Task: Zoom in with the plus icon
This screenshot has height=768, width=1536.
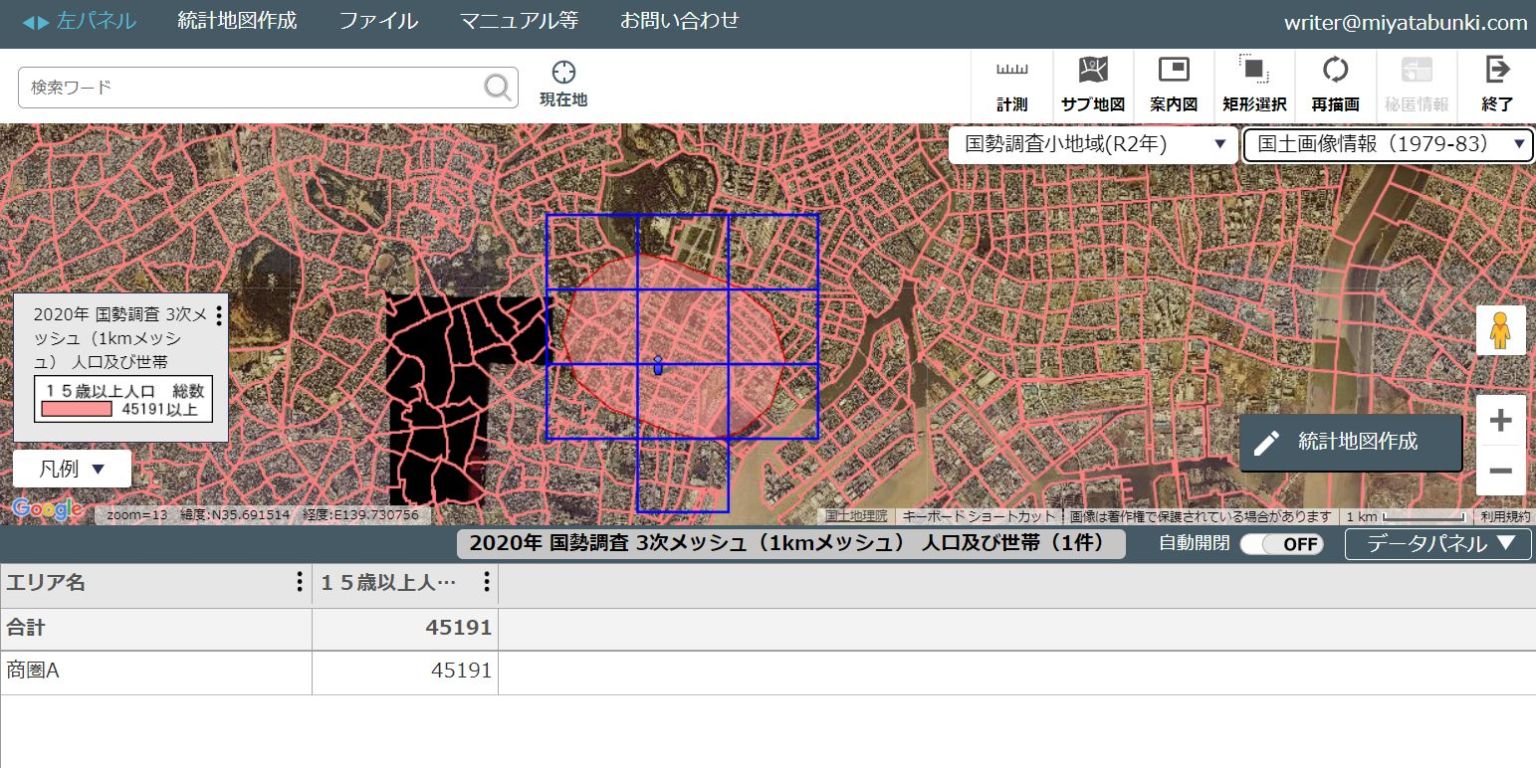Action: [1500, 420]
